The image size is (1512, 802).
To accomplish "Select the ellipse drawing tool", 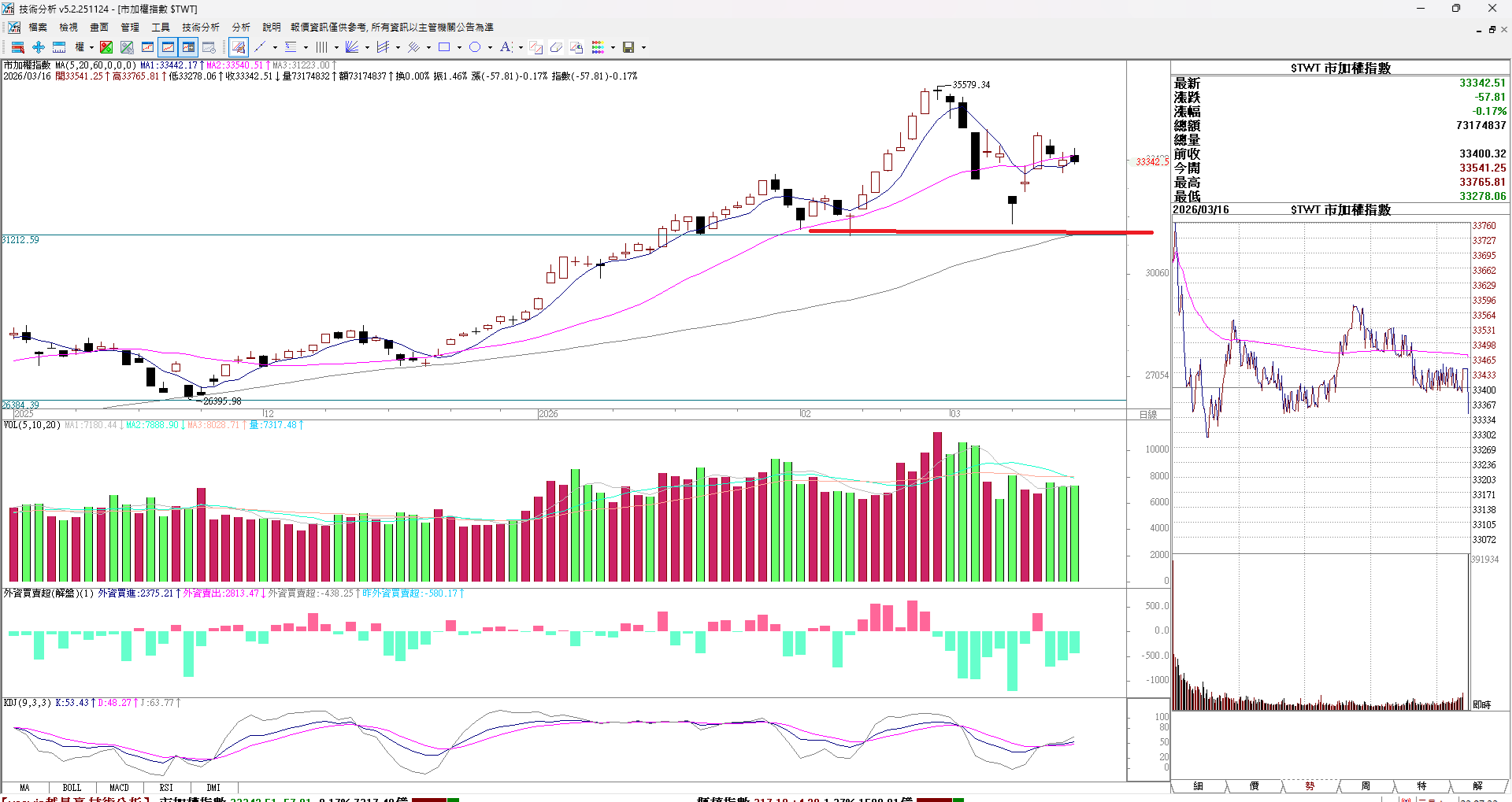I will (475, 47).
